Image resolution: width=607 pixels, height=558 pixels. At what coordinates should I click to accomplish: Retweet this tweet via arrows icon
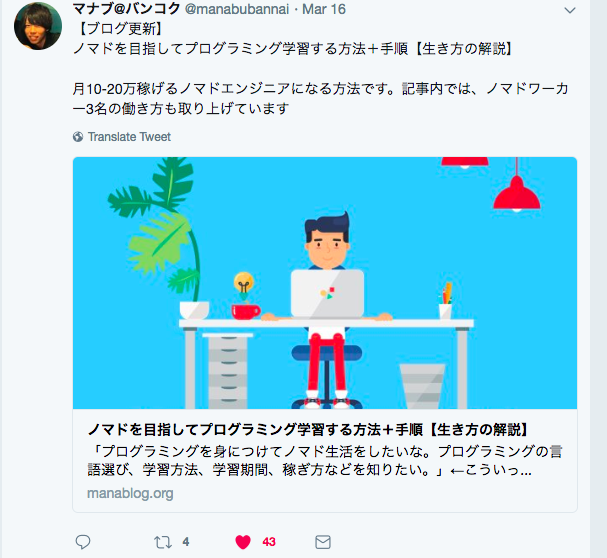click(x=163, y=542)
